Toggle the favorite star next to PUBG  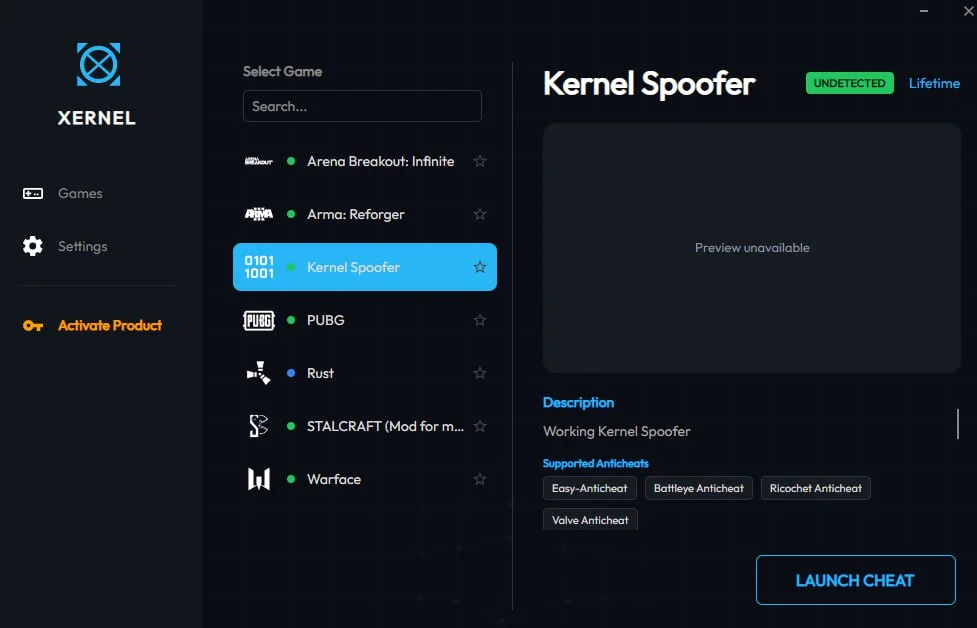(x=480, y=320)
